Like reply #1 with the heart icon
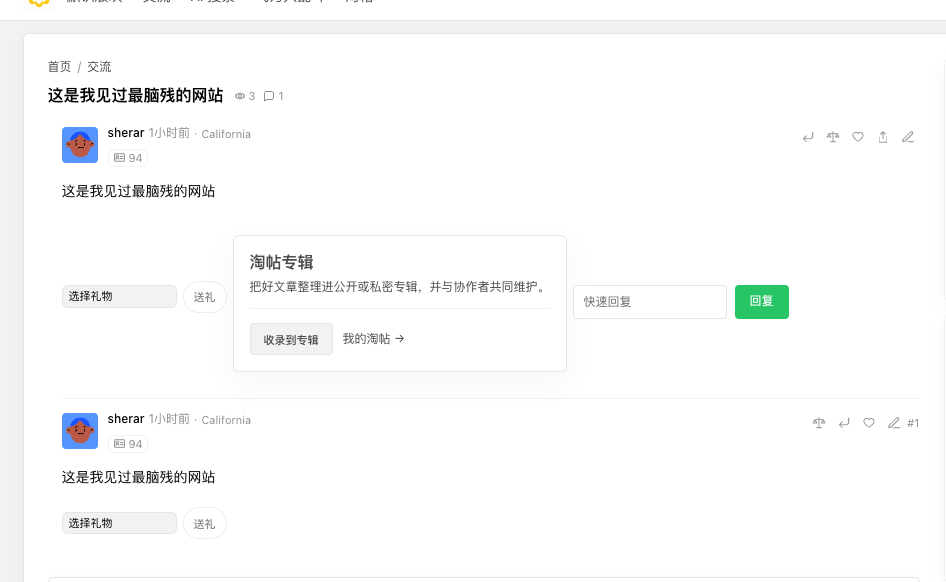Viewport: 946px width, 582px height. click(869, 423)
